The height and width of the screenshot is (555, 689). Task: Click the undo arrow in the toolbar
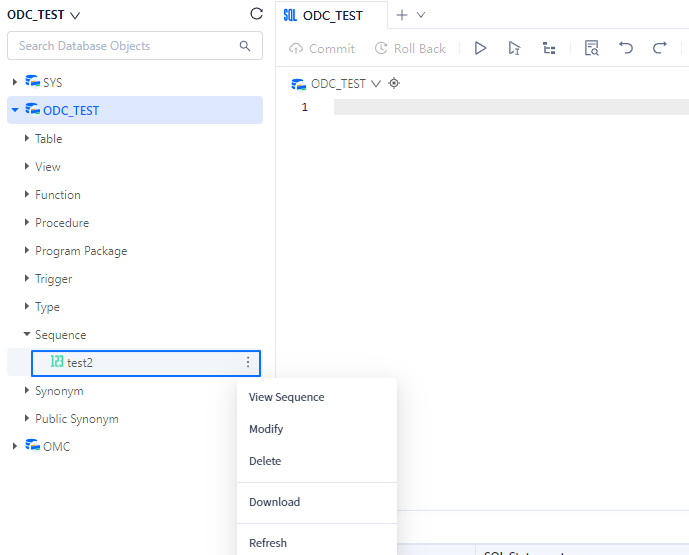pos(626,48)
